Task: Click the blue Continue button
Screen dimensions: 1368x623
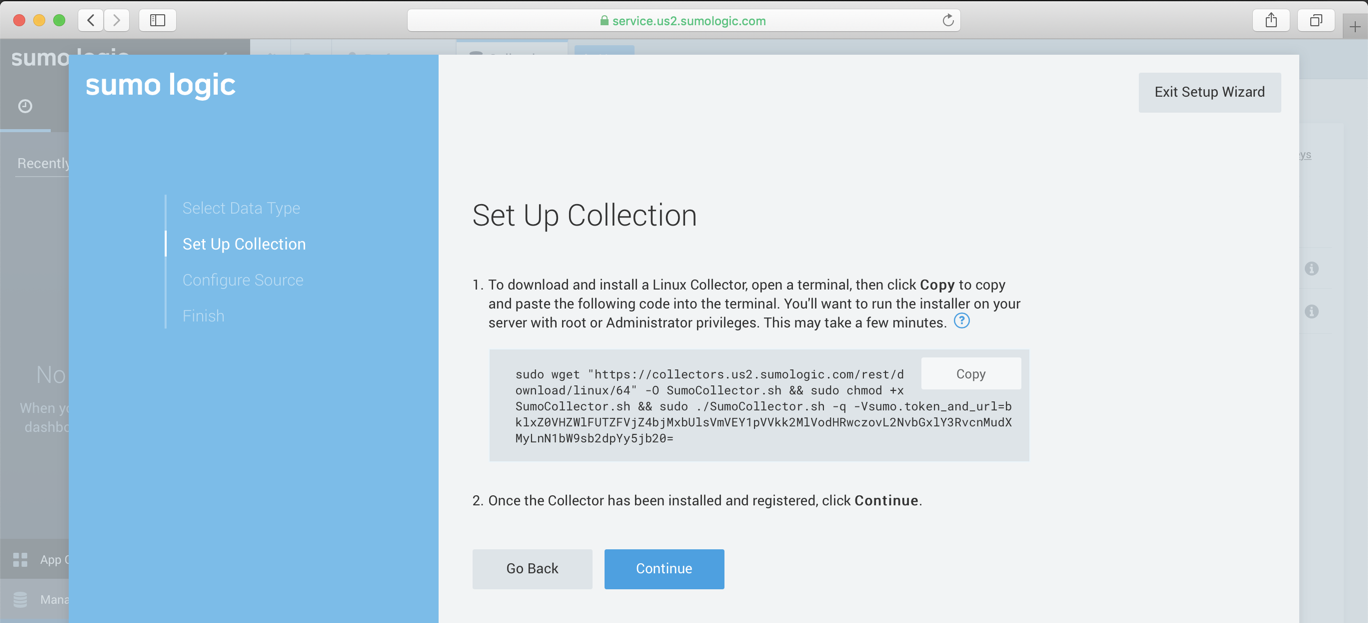Action: click(664, 569)
